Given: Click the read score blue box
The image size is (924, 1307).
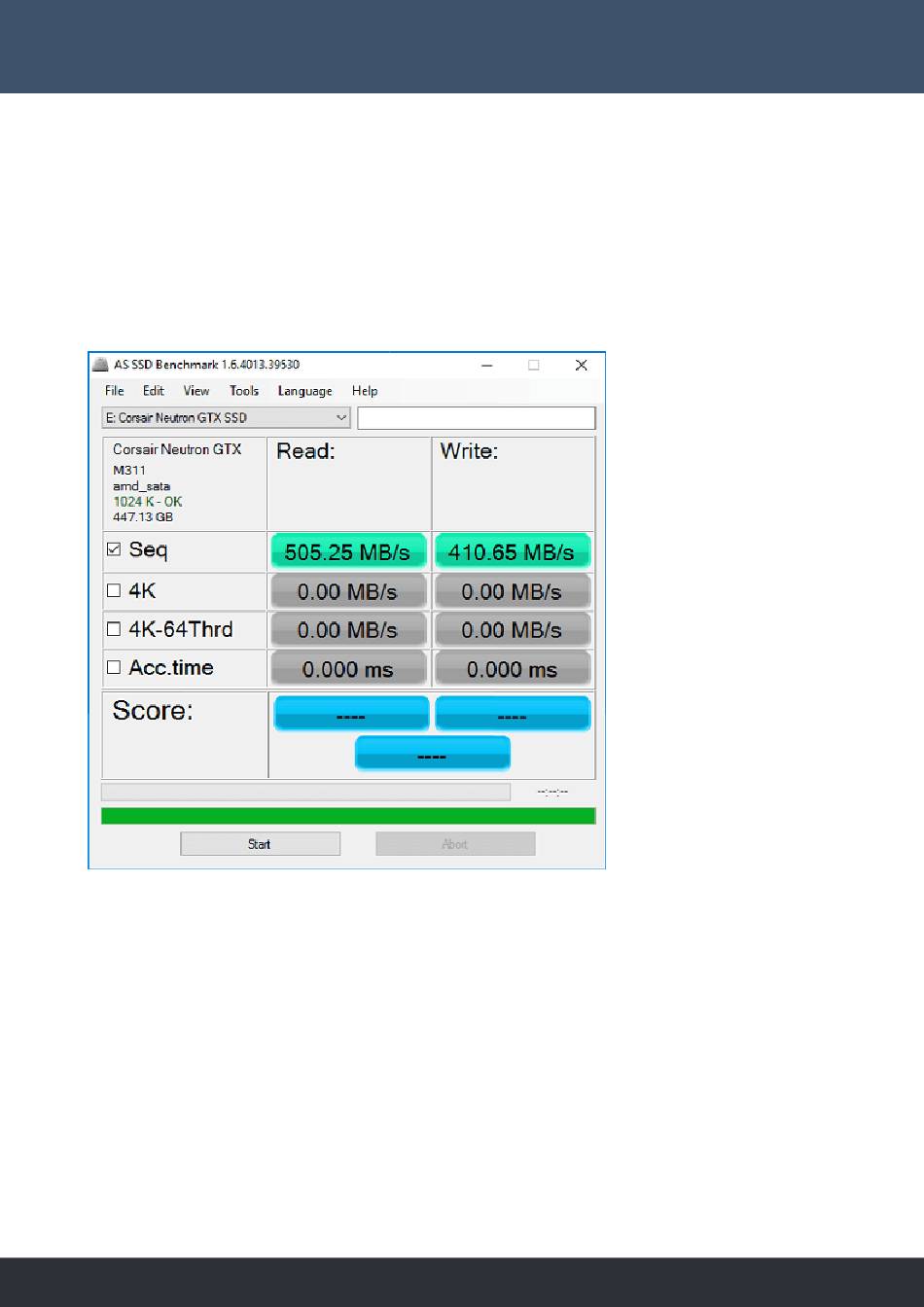Looking at the screenshot, I should tap(351, 714).
